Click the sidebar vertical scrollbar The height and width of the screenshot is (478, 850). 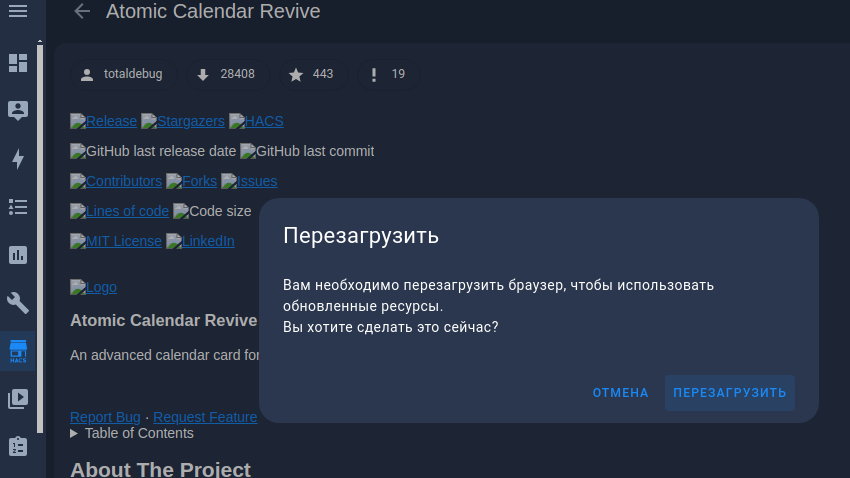pyautogui.click(x=40, y=238)
